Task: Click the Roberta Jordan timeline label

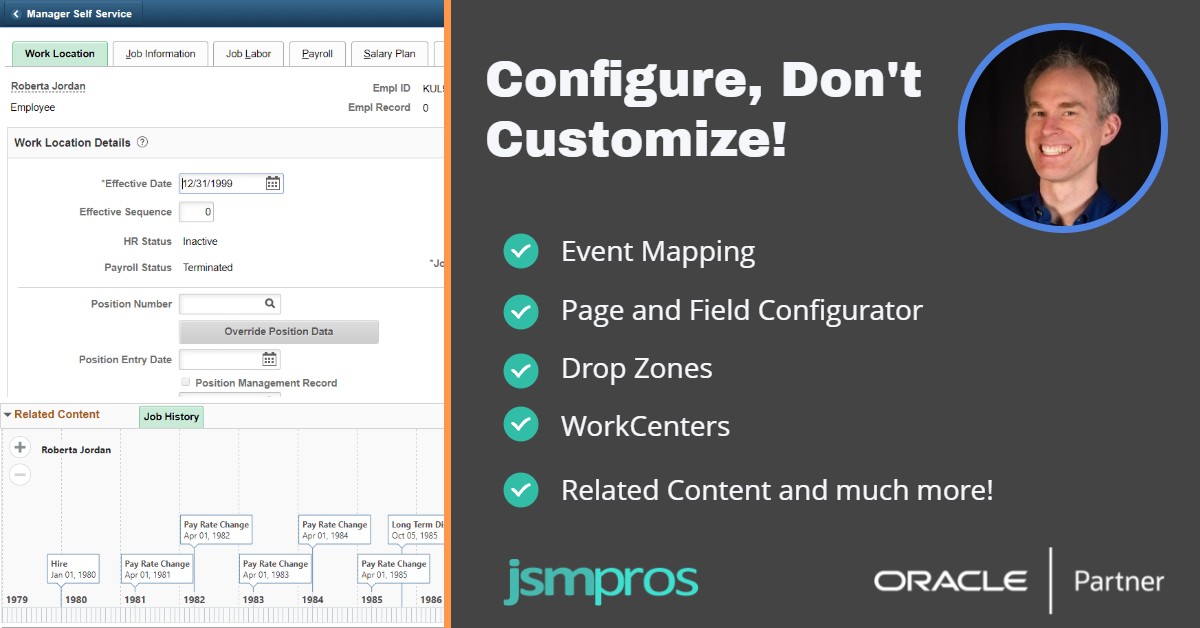Action: coord(76,451)
